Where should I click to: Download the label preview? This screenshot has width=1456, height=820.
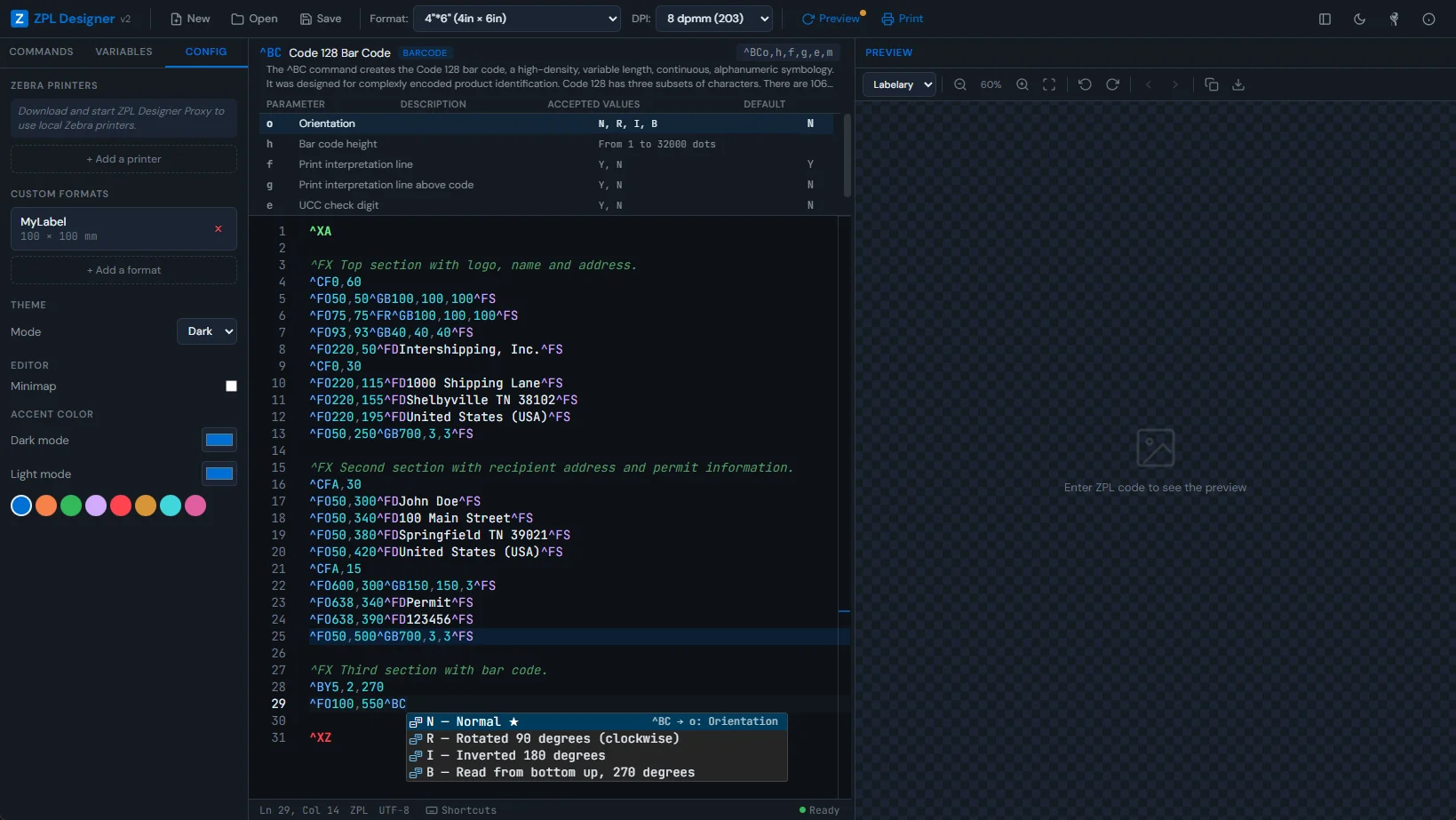(1238, 84)
